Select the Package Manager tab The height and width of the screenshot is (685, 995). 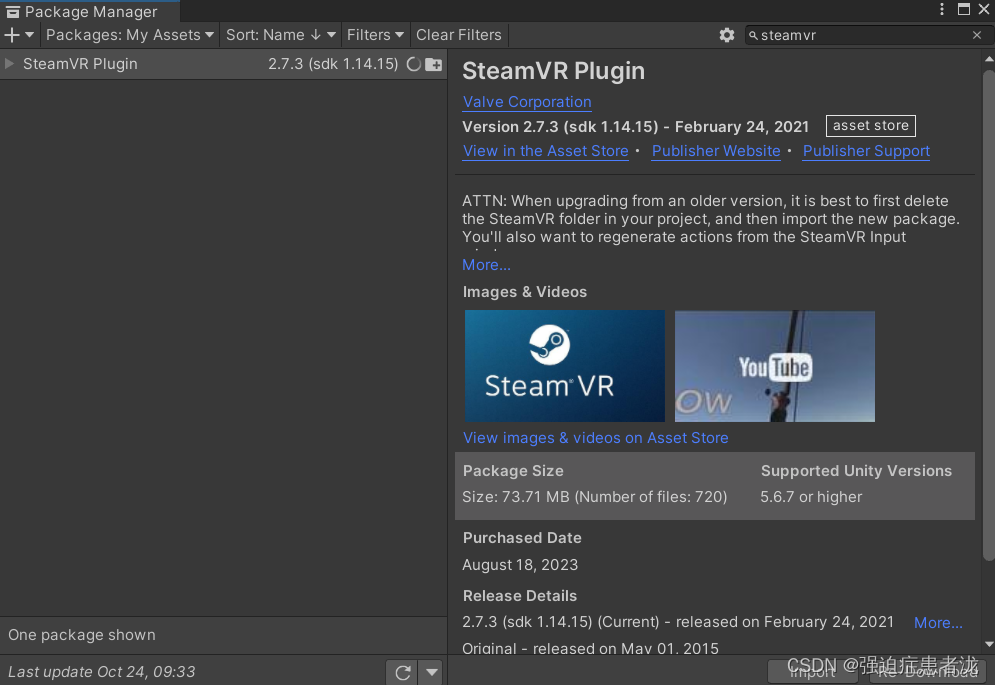(90, 11)
